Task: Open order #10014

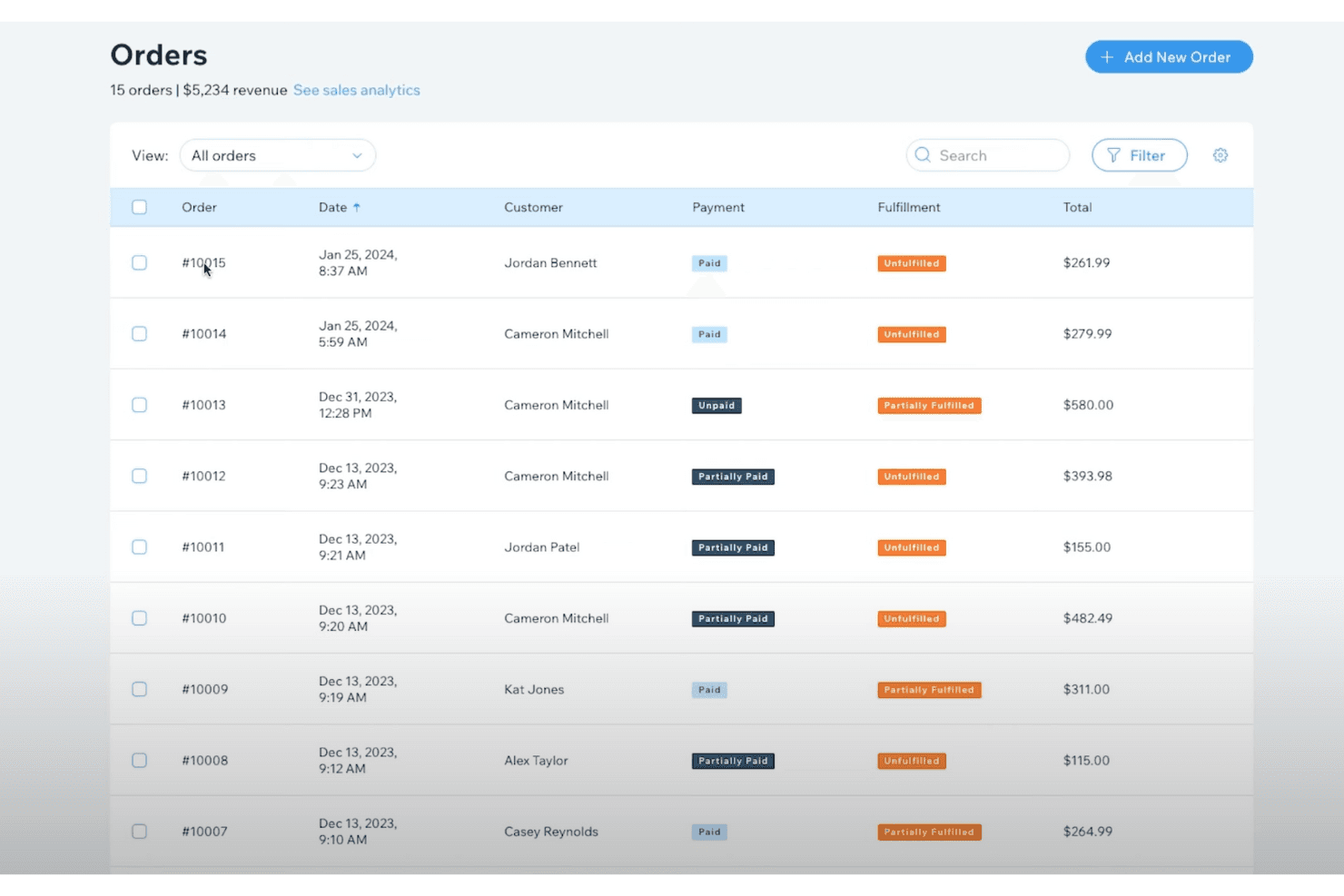Action: pos(204,333)
